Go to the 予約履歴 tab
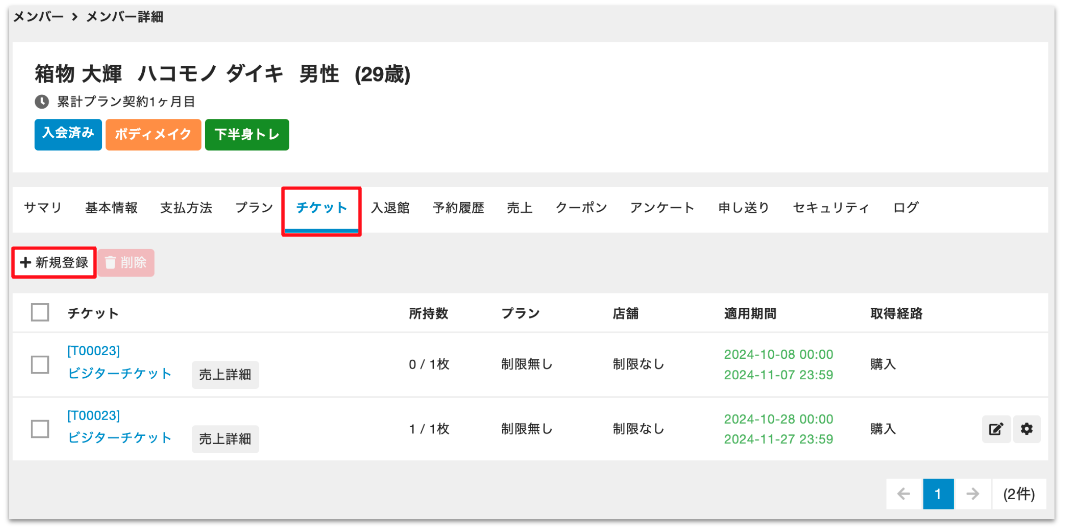This screenshot has width=1065, height=527. 458,208
